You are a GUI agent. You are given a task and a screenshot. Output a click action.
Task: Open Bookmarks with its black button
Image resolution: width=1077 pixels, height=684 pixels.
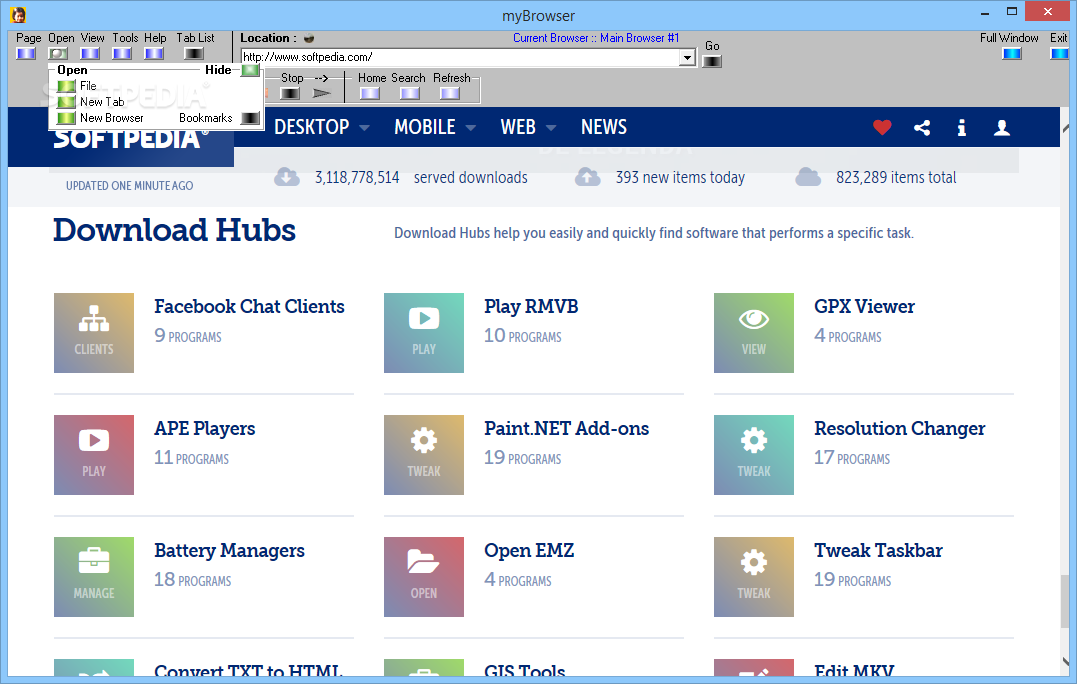(x=251, y=118)
